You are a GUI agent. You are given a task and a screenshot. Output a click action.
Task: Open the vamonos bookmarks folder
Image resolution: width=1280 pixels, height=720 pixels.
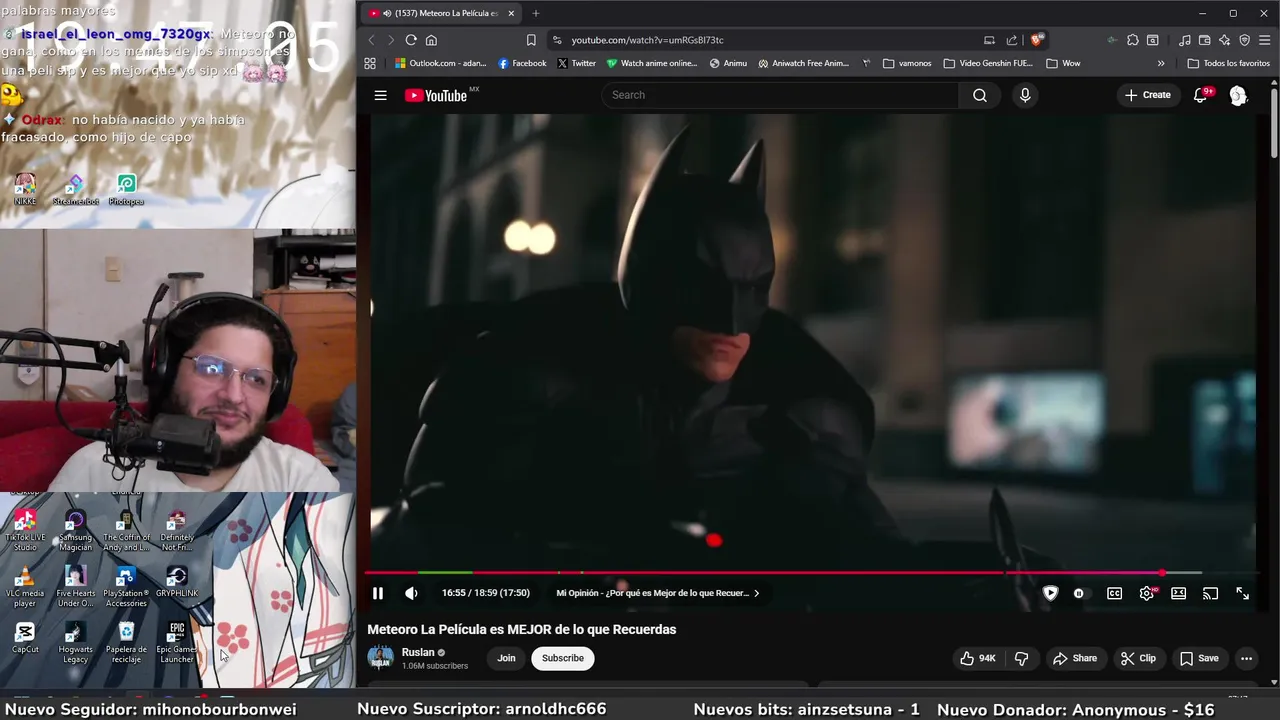(x=907, y=63)
